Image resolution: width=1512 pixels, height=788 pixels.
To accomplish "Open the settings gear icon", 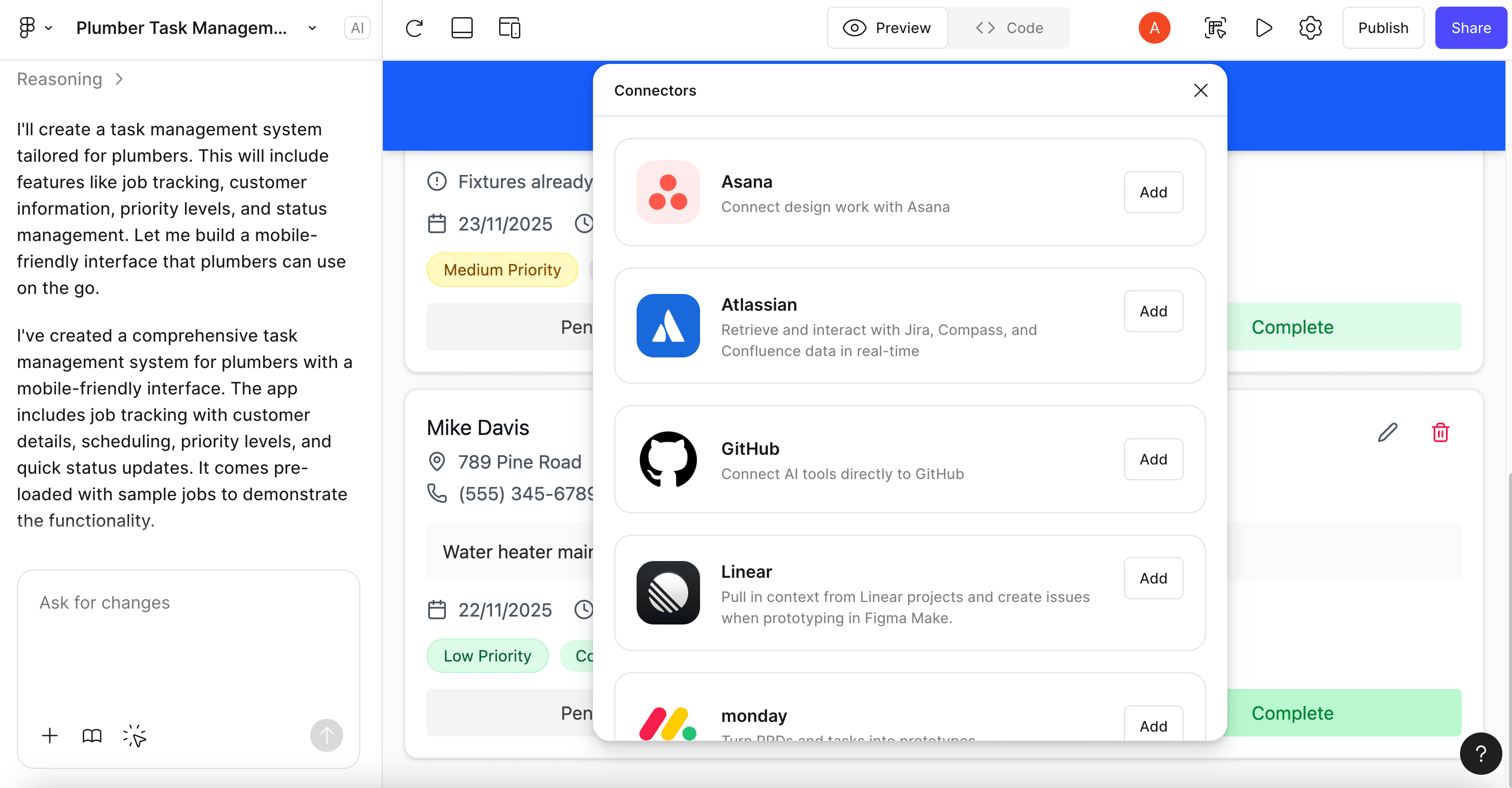I will pos(1310,28).
